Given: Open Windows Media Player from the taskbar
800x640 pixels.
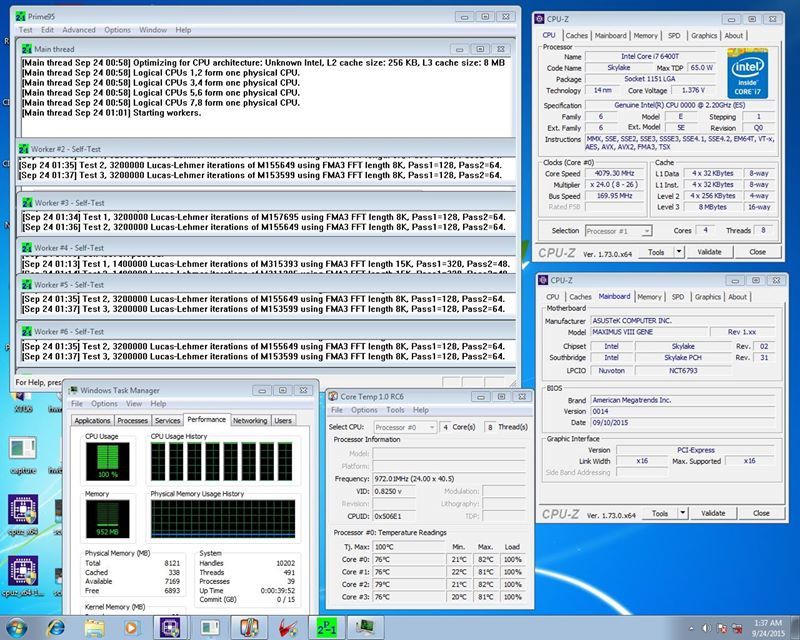Looking at the screenshot, I should [132, 628].
